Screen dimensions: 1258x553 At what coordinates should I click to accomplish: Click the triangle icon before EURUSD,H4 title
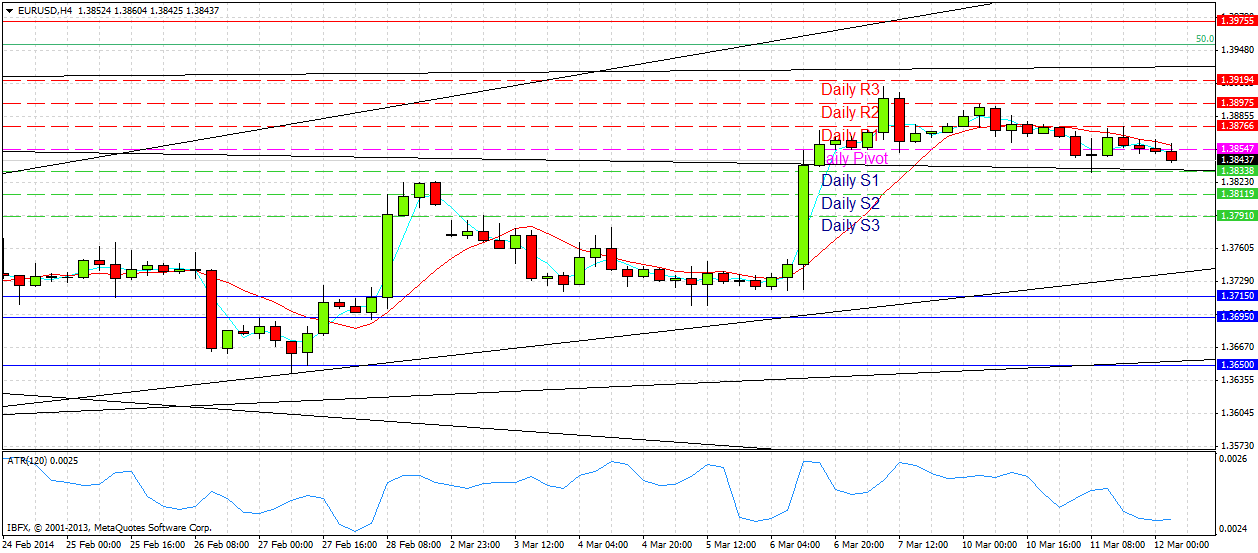[8, 10]
